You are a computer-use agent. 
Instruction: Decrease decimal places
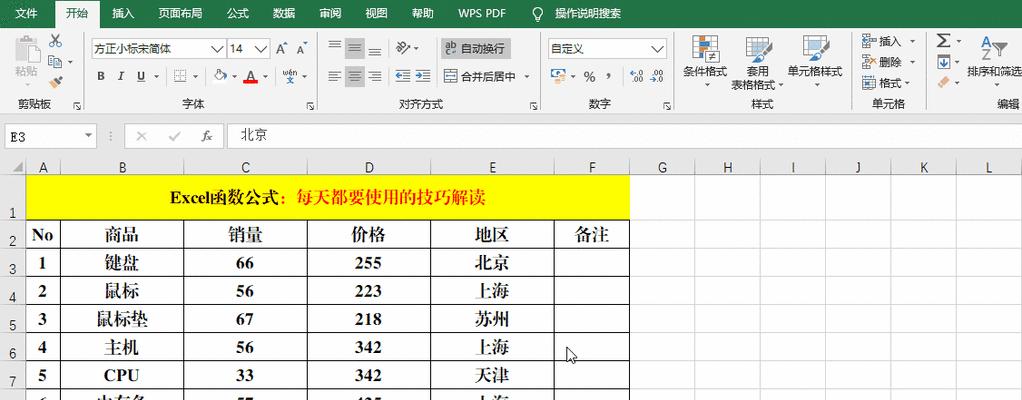656,77
